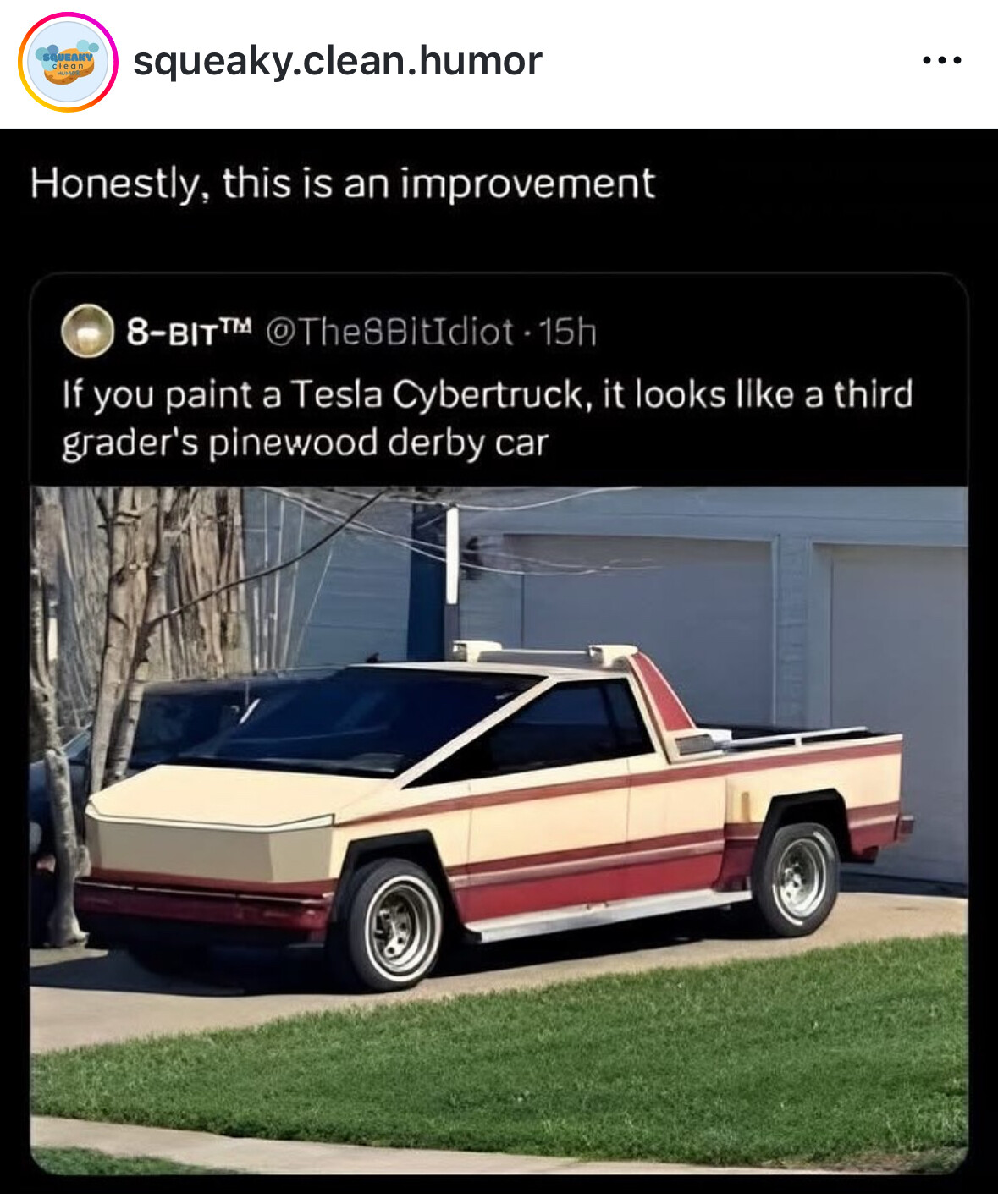Open the squeaky.clean.humor profile avatar story

click(x=68, y=62)
